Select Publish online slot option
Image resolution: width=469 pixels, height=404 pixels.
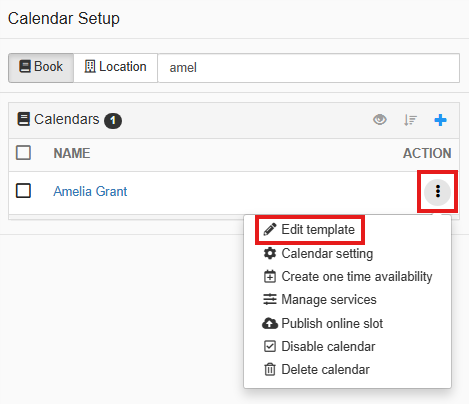coord(323,323)
